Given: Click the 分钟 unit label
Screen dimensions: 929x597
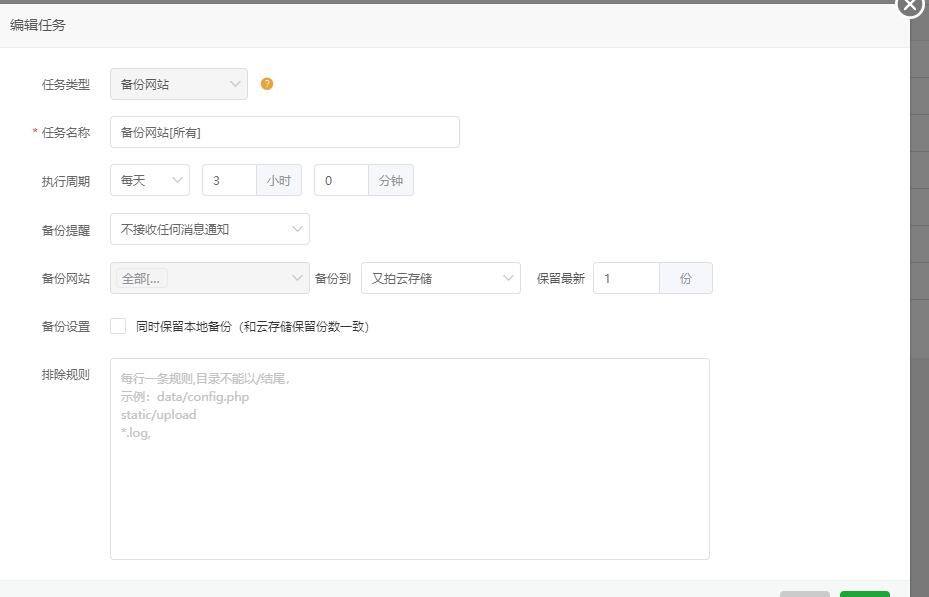Looking at the screenshot, I should click(390, 180).
